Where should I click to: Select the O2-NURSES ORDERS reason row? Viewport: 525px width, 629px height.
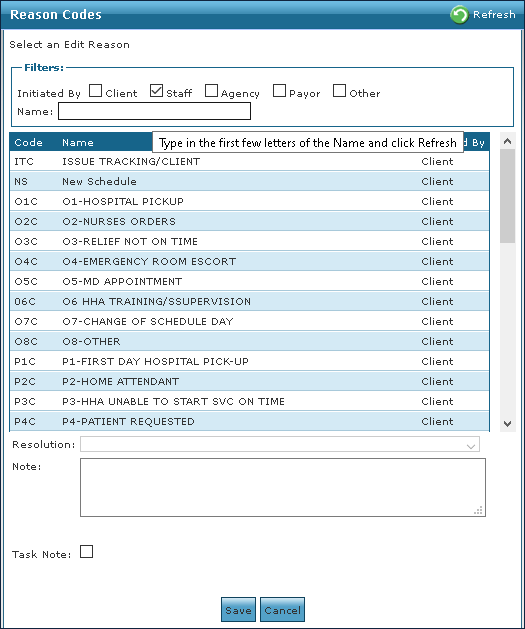249,221
